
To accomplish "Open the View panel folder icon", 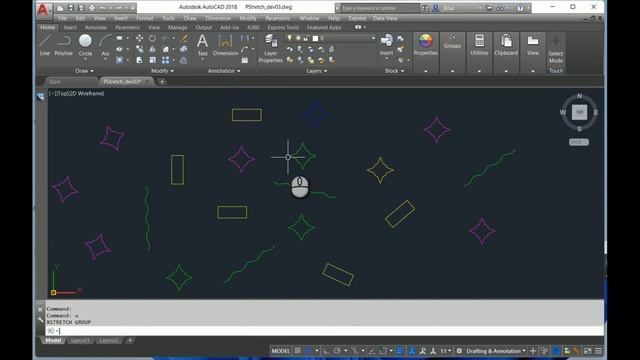I will click(x=533, y=45).
